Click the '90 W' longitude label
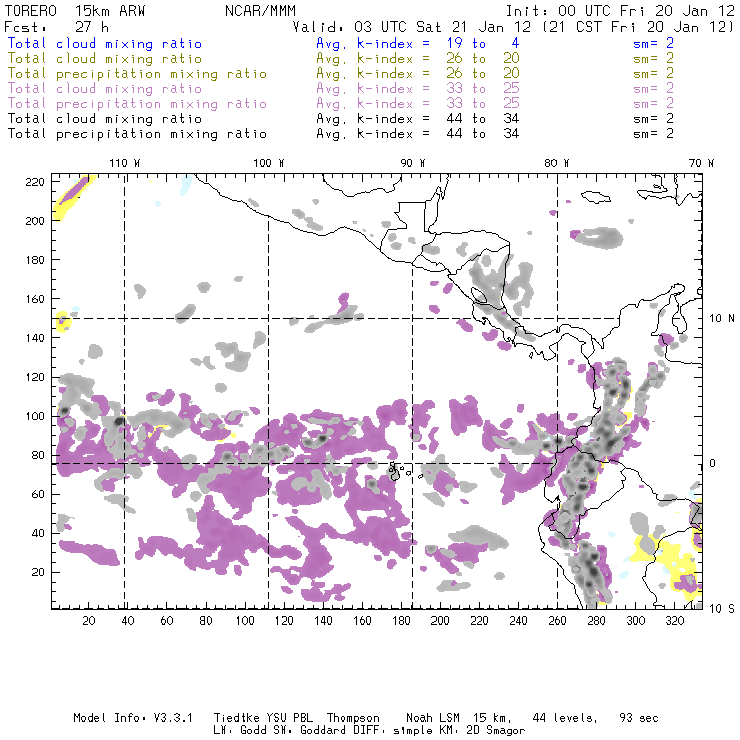This screenshot has width=740, height=740. tap(413, 163)
